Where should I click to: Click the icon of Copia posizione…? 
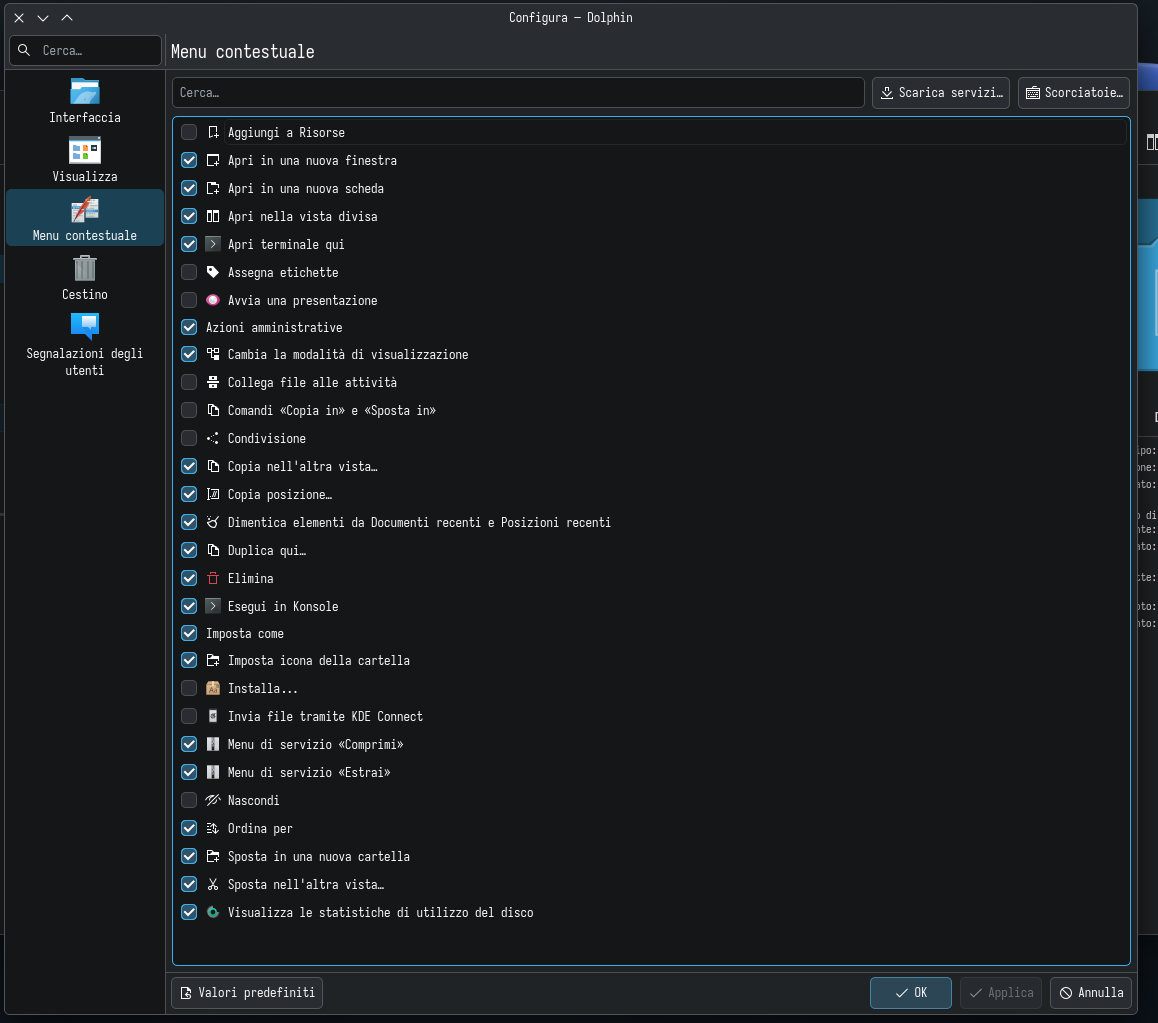pos(213,495)
